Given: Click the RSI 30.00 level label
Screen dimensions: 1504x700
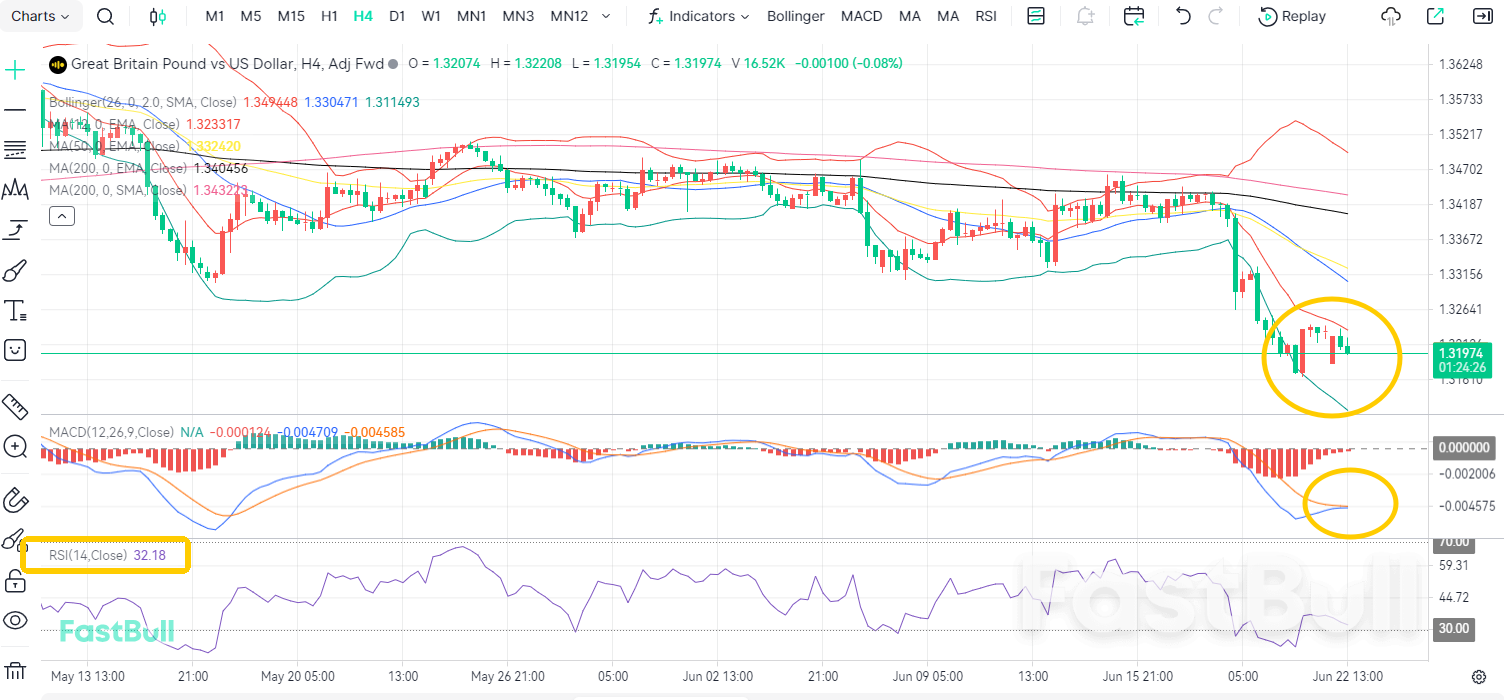Looking at the screenshot, I should pos(1453,628).
